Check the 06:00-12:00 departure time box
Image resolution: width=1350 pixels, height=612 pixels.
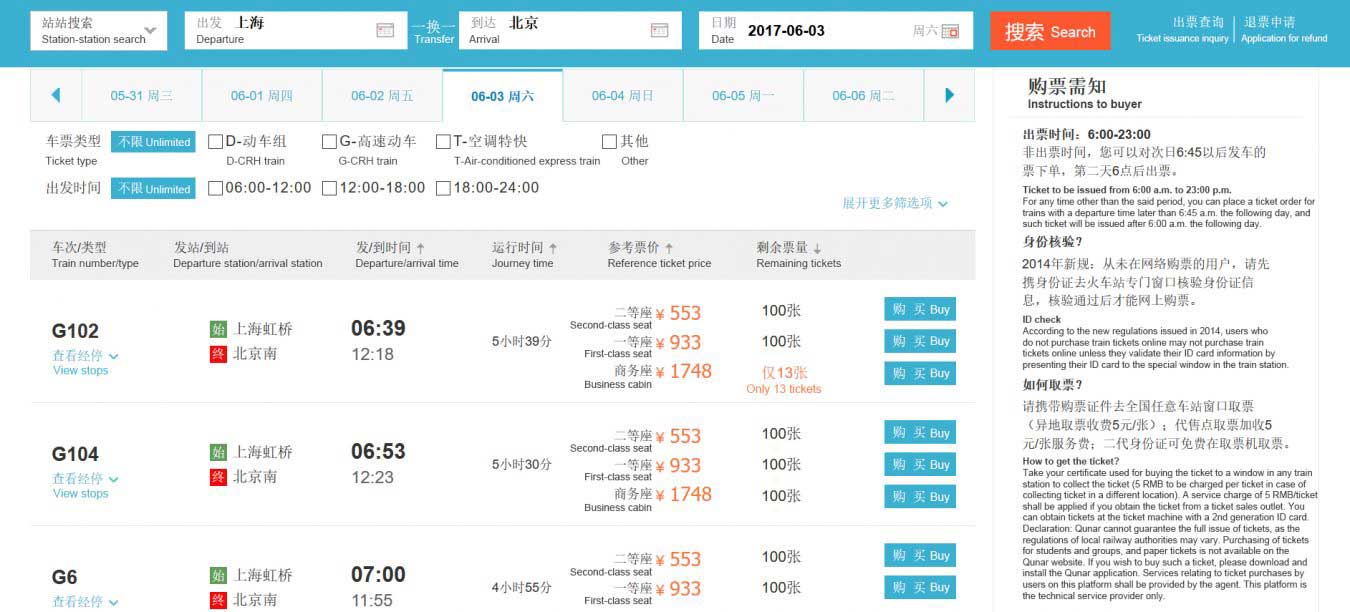tap(215, 188)
